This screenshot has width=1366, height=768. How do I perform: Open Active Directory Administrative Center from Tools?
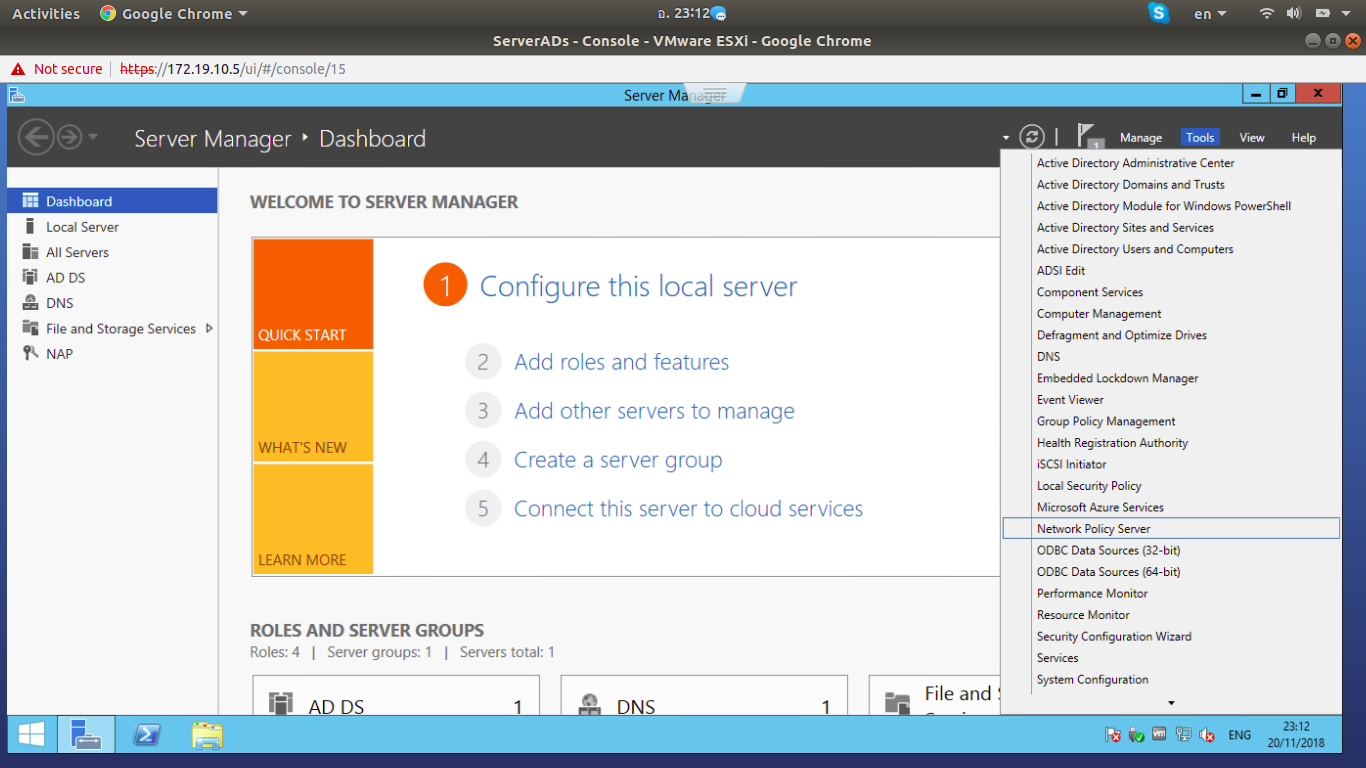pos(1171,163)
